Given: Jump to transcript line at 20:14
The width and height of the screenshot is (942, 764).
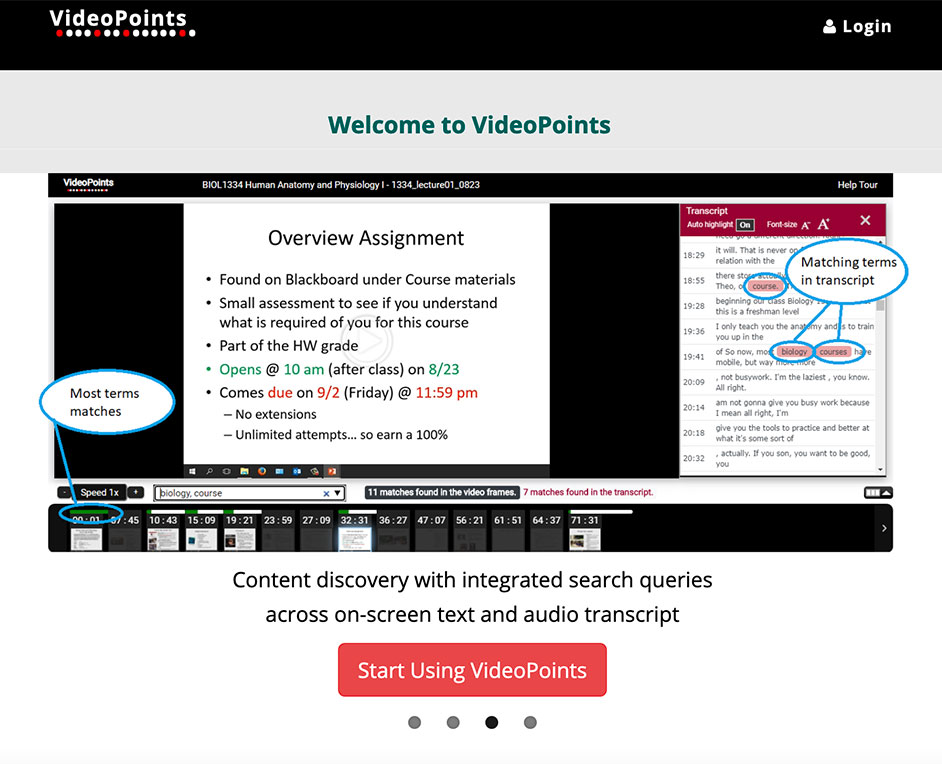Looking at the screenshot, I should (778, 407).
